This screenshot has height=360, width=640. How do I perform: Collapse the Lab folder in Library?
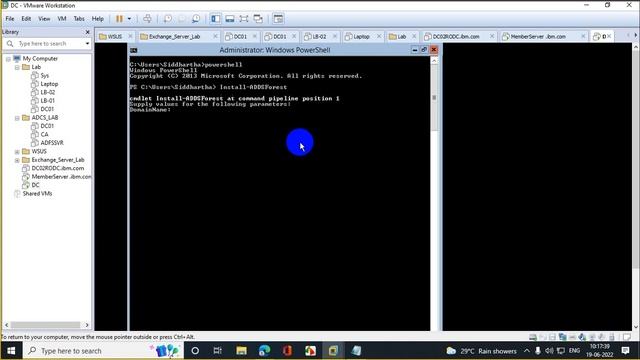tap(17, 67)
